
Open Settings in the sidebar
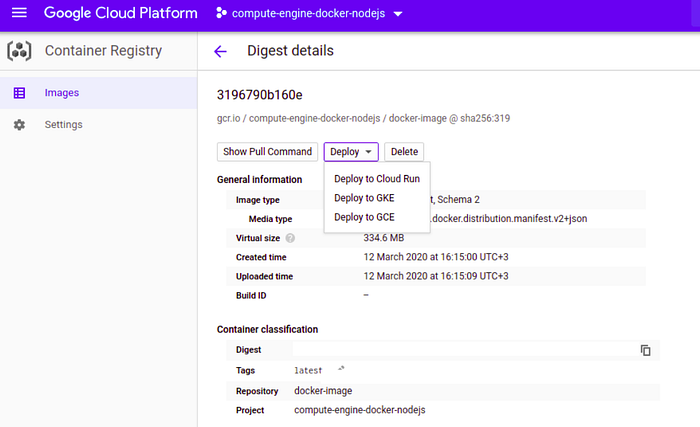point(98,125)
